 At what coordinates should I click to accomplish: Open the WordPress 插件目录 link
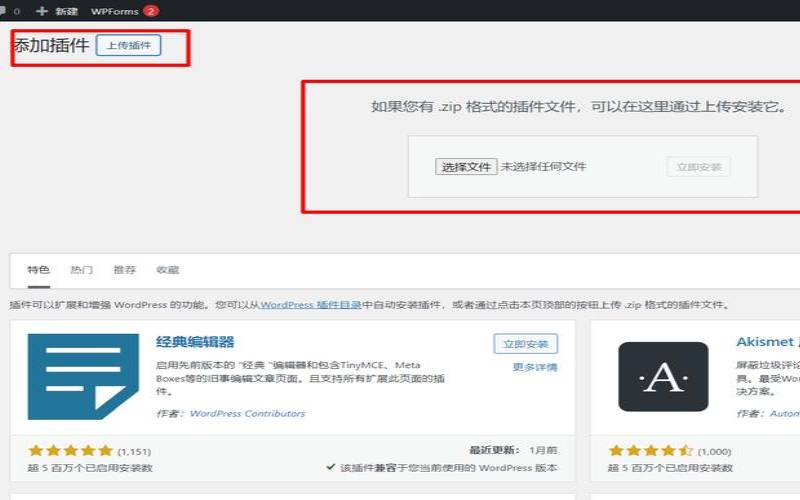pyautogui.click(x=311, y=305)
